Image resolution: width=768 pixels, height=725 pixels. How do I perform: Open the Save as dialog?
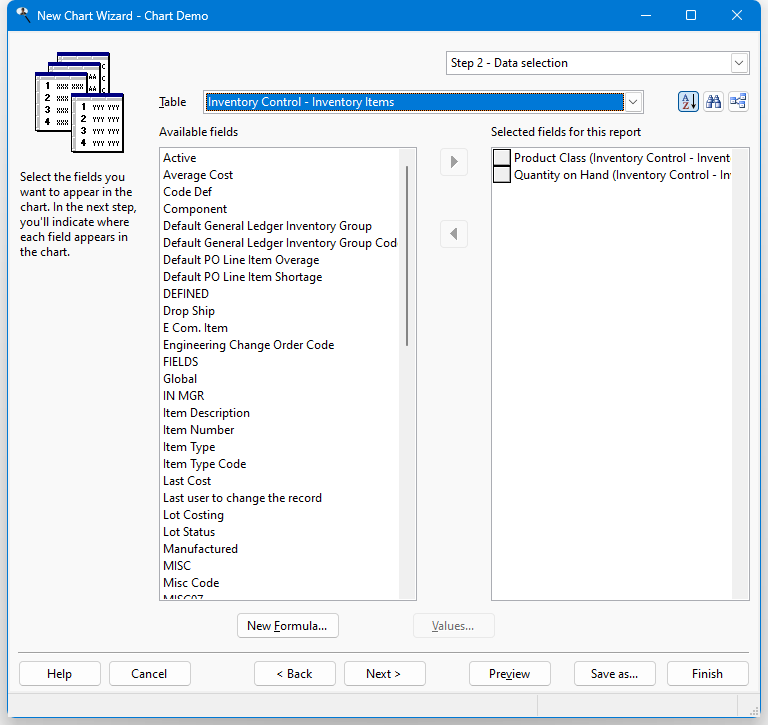(x=614, y=674)
